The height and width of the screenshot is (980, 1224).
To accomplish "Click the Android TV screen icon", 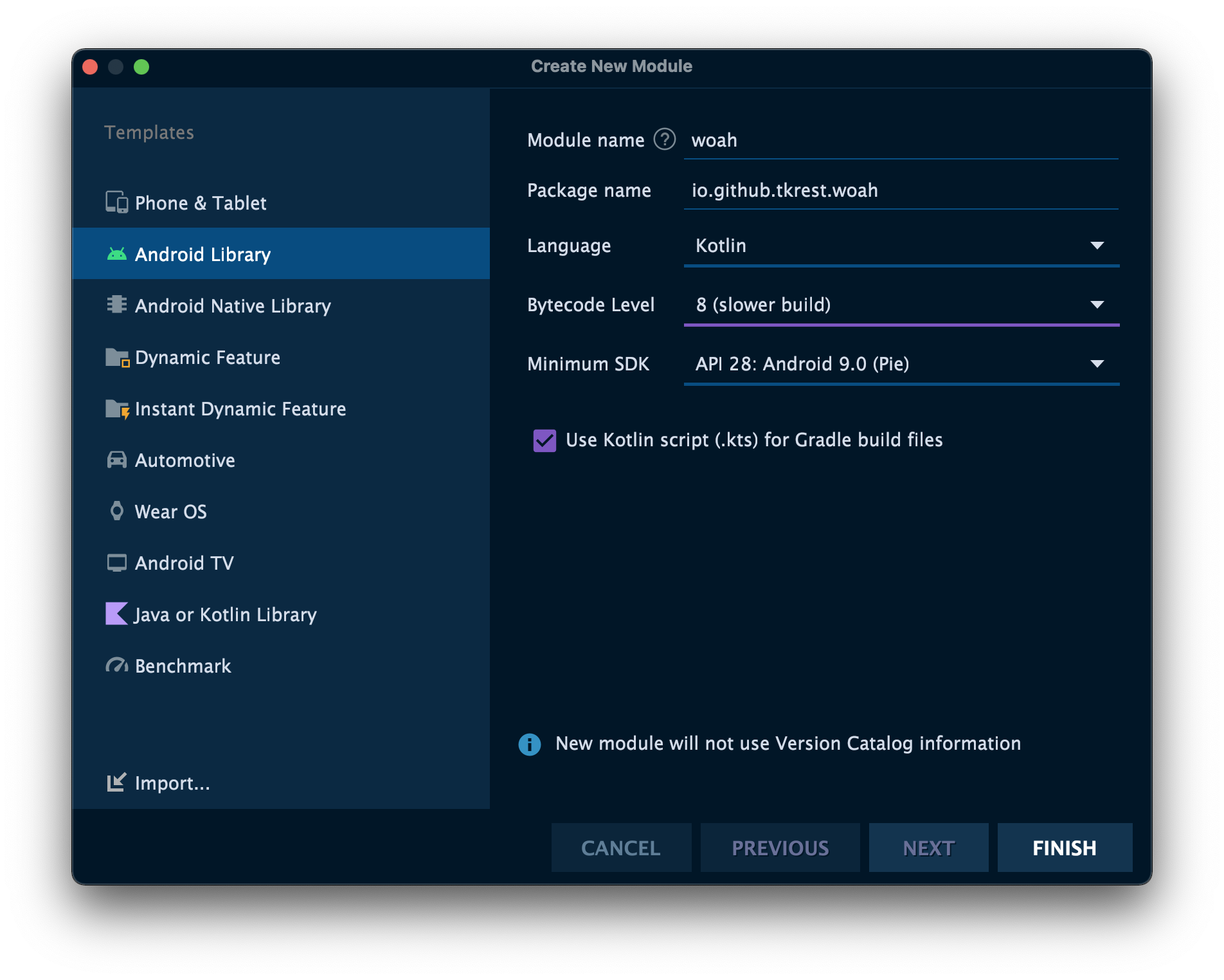I will [x=116, y=563].
